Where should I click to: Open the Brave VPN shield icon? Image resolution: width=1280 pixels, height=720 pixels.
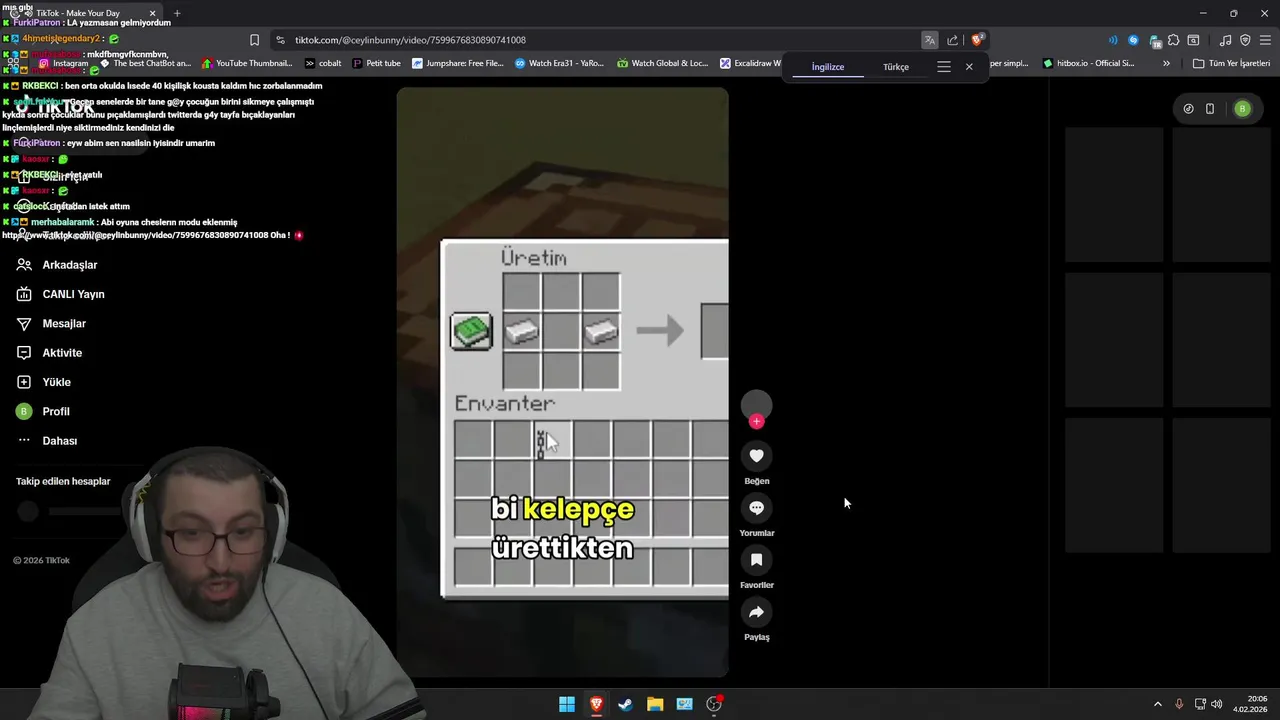pos(1245,40)
